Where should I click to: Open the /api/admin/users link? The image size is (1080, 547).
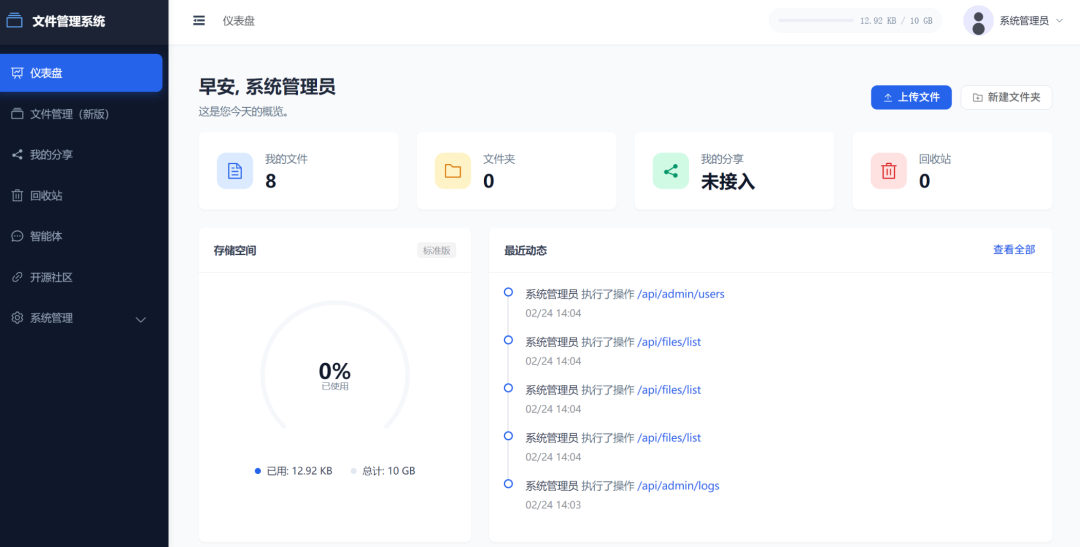click(681, 294)
